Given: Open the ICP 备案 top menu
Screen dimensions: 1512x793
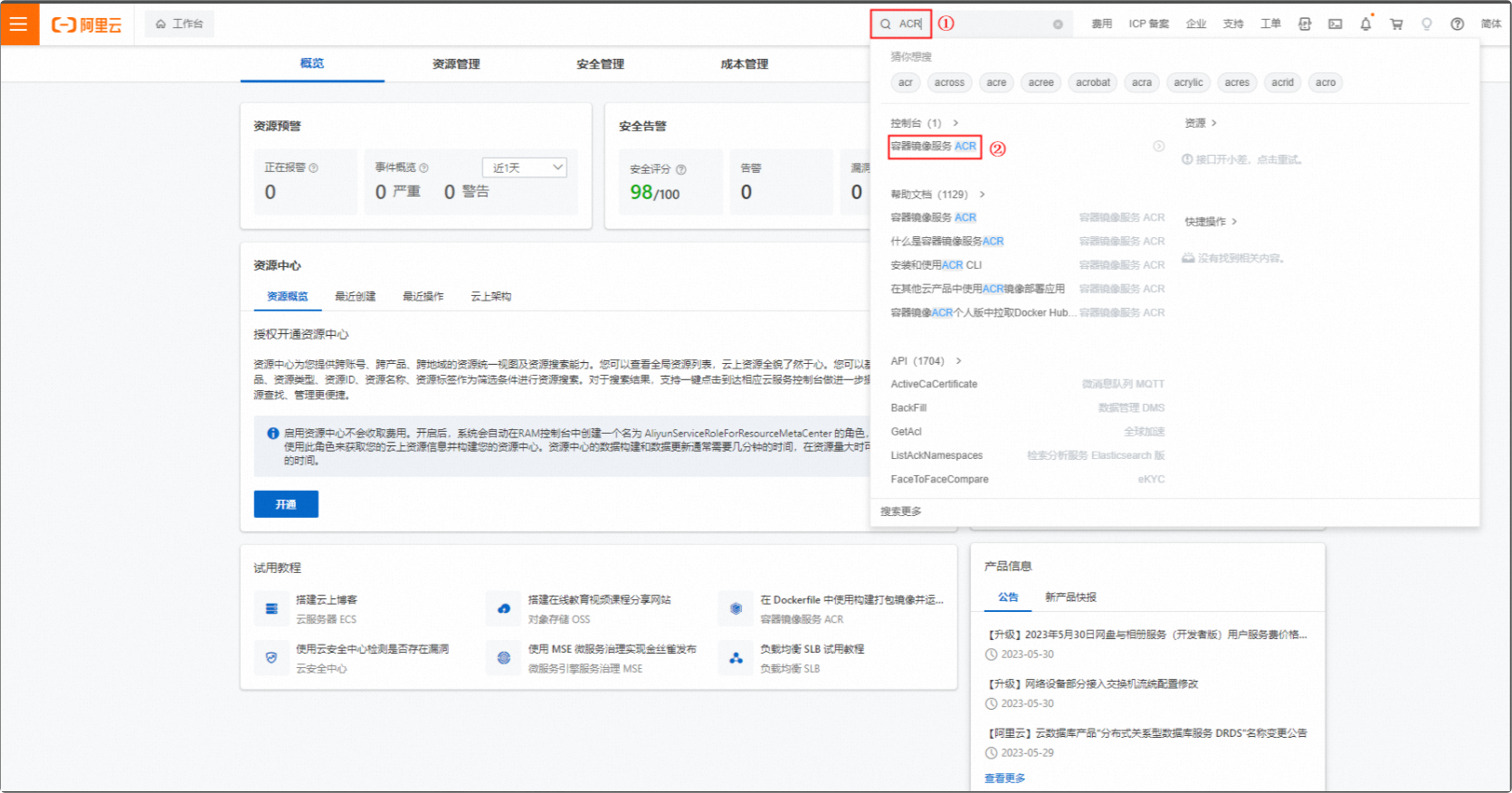Looking at the screenshot, I should [x=1148, y=24].
